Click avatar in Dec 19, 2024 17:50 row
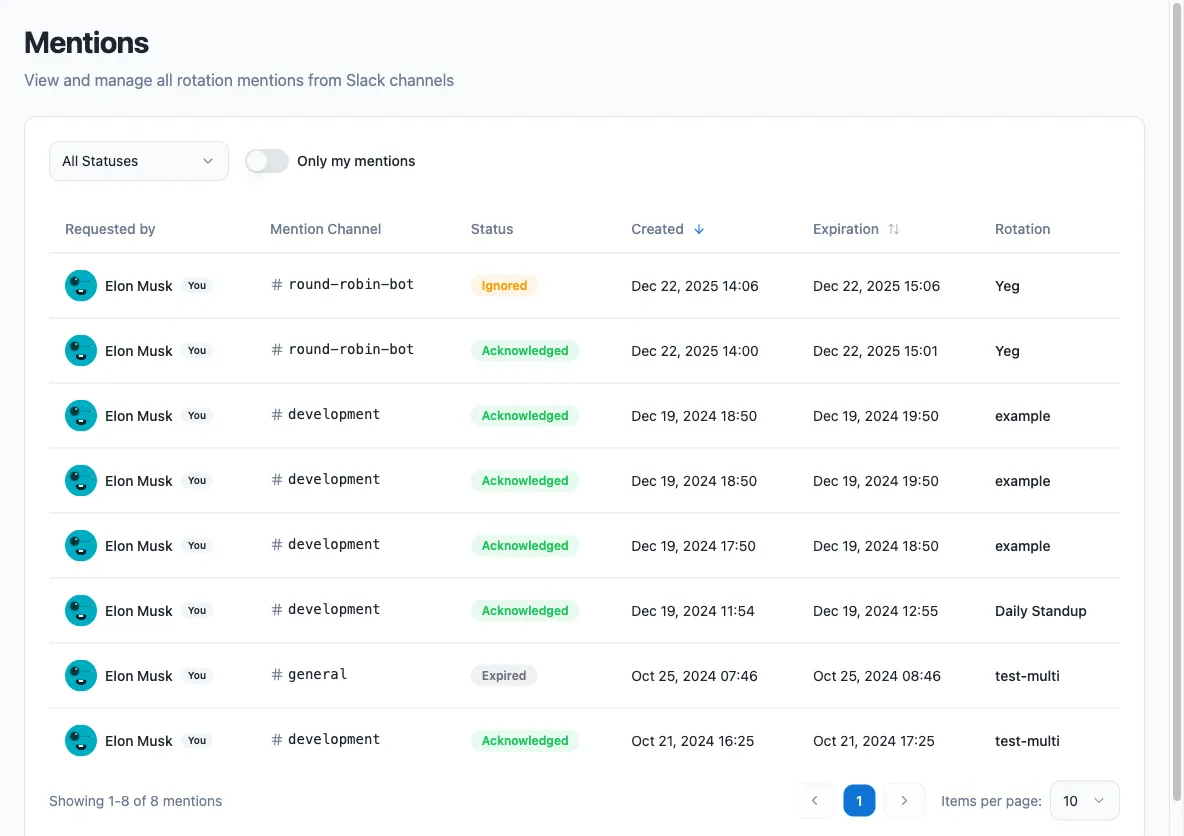 pyautogui.click(x=81, y=545)
